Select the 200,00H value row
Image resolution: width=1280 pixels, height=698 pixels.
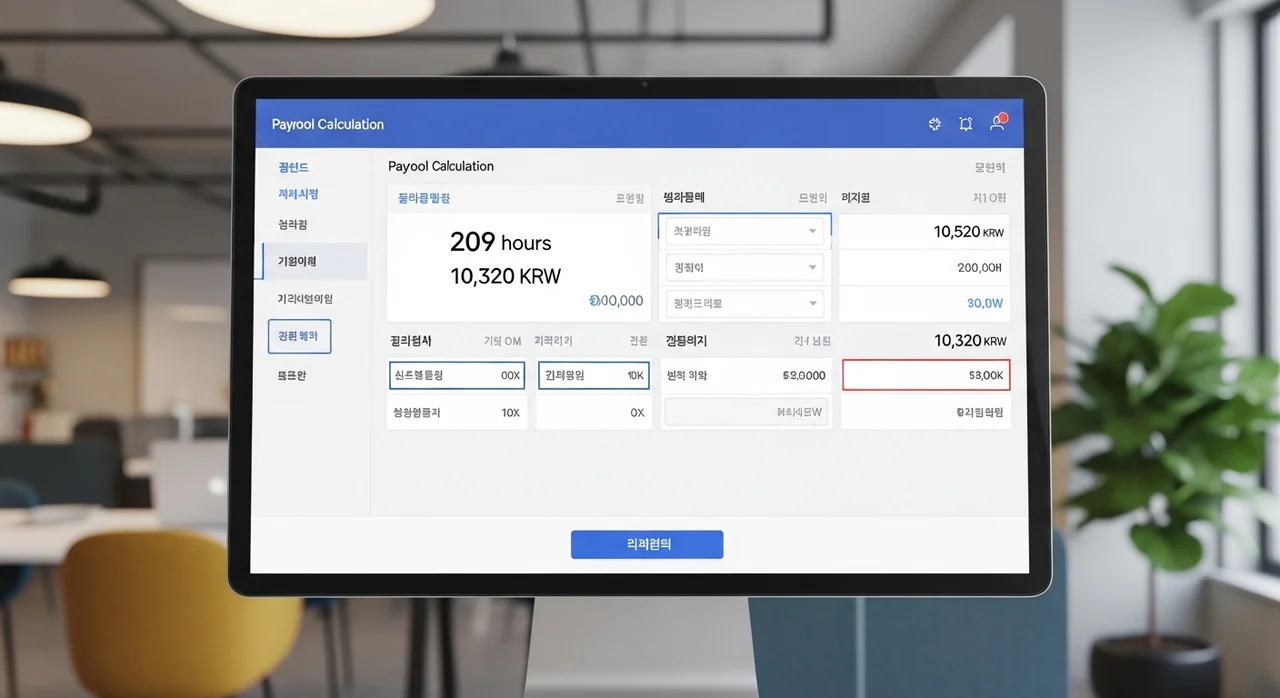pos(924,268)
